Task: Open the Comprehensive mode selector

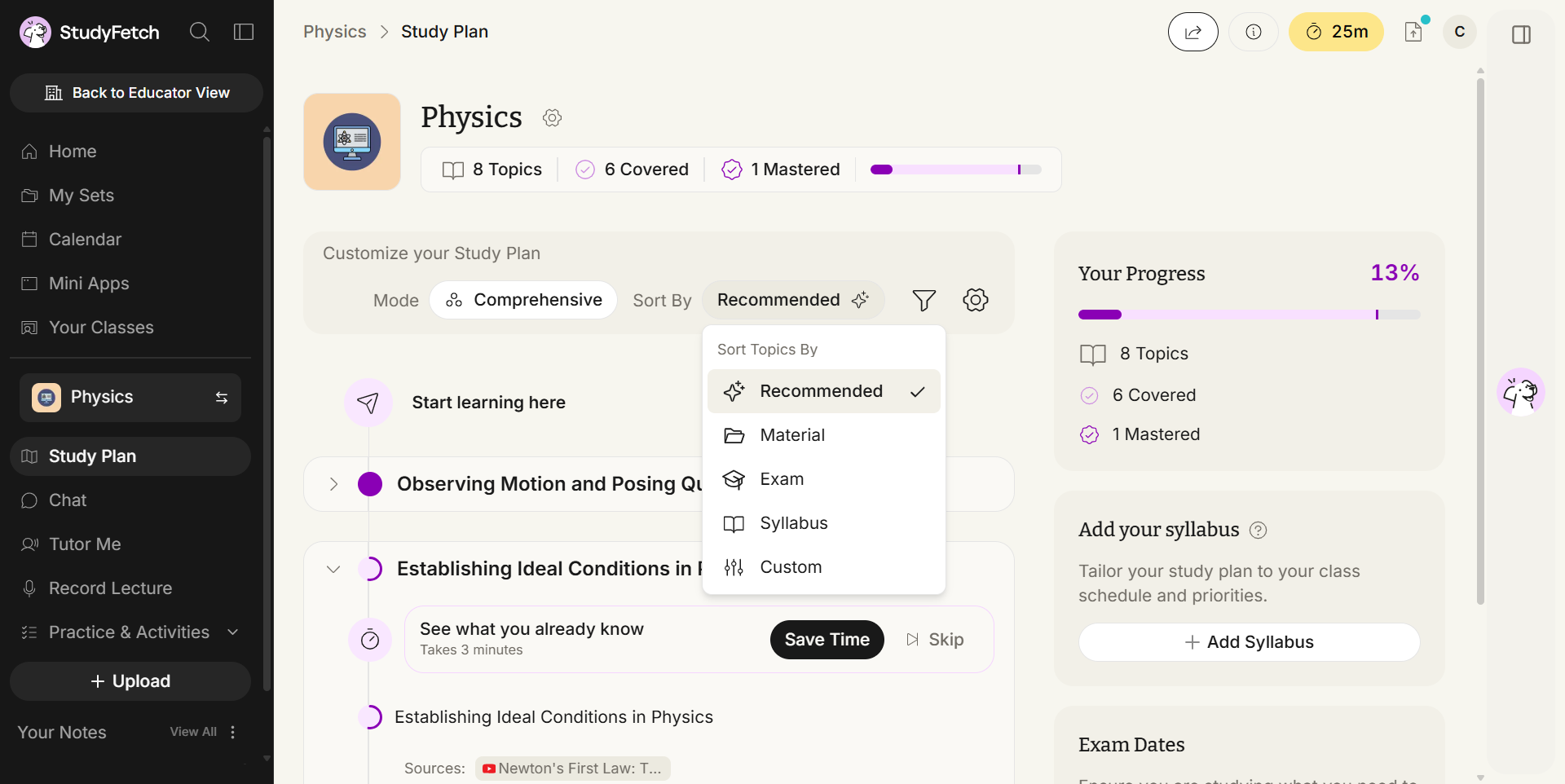Action: (x=523, y=300)
